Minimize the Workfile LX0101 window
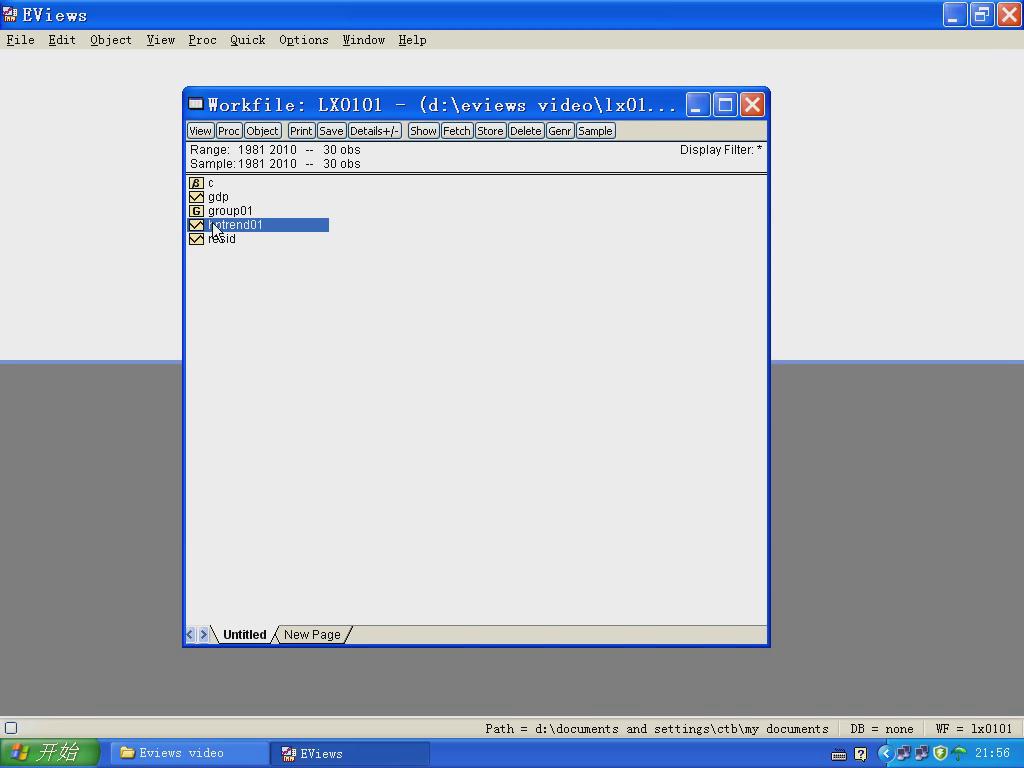Image resolution: width=1024 pixels, height=768 pixels. tap(698, 104)
